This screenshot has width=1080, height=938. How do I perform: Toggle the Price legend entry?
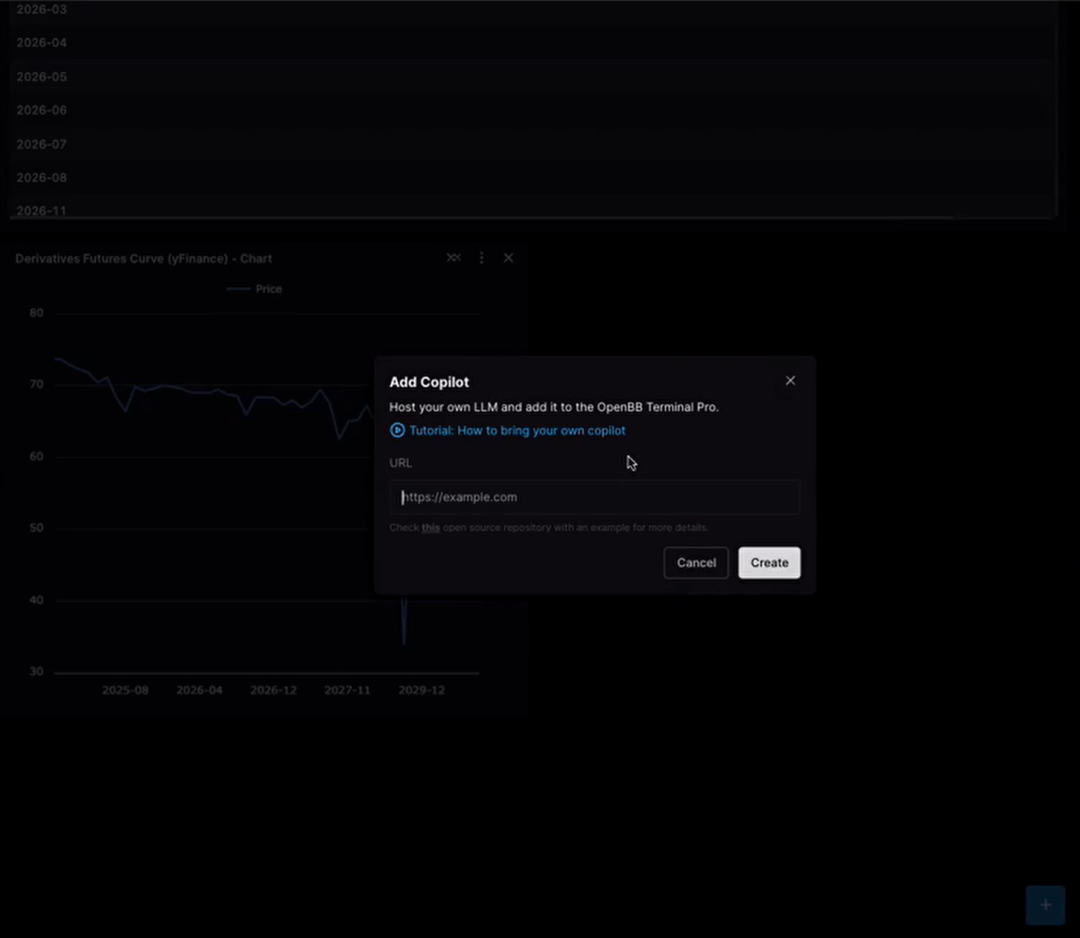254,289
